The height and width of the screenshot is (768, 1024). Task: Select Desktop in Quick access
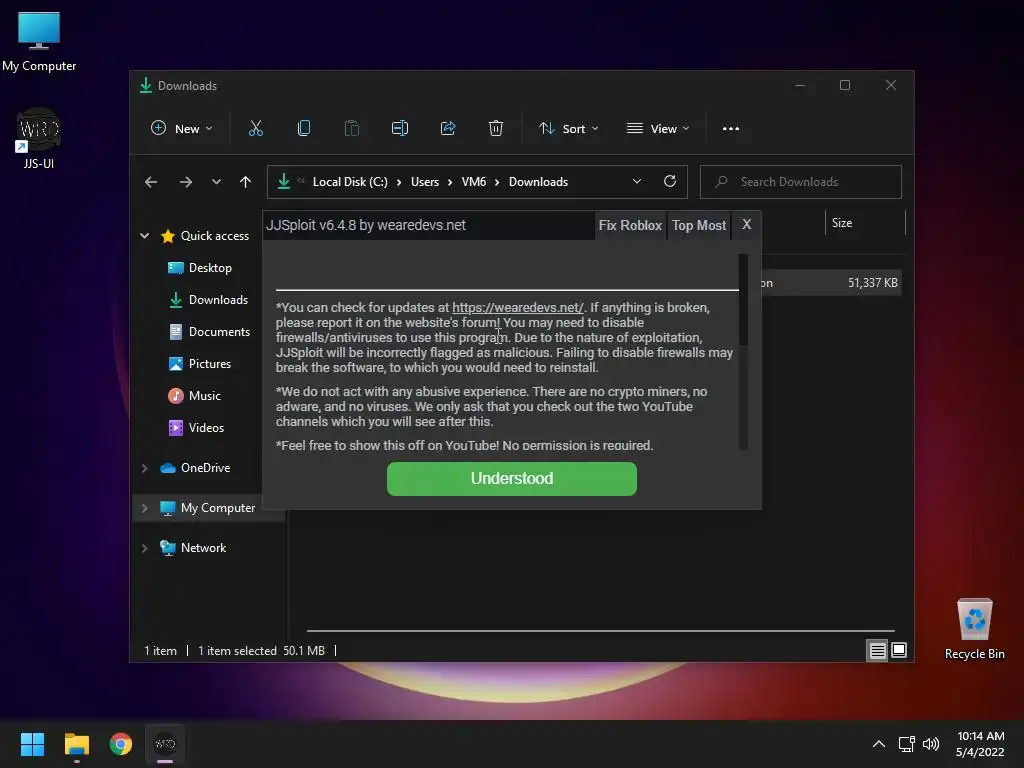(199, 268)
